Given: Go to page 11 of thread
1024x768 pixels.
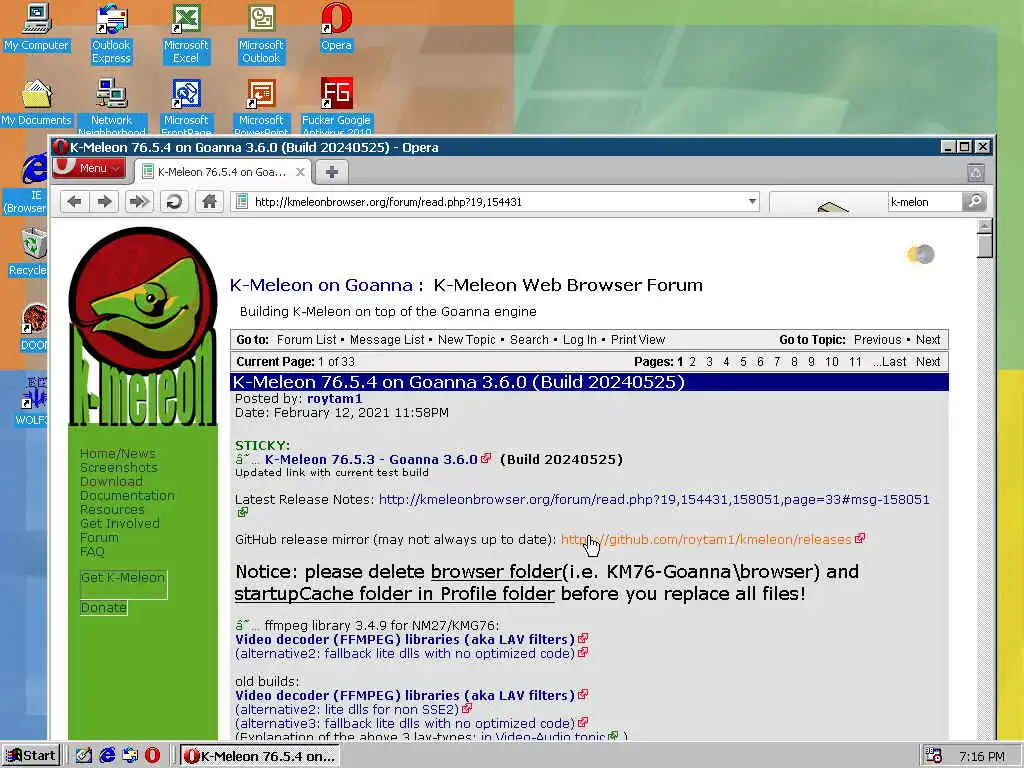Looking at the screenshot, I should 855,362.
